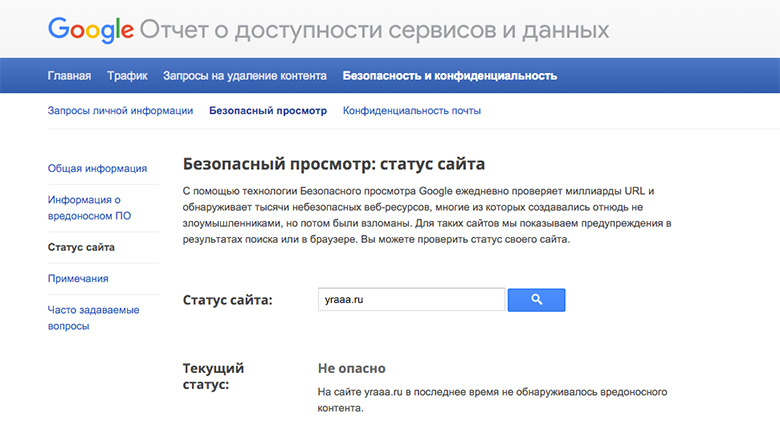Click the Safe Browsing description paragraph
This screenshot has height=446, width=780.
coord(427,215)
